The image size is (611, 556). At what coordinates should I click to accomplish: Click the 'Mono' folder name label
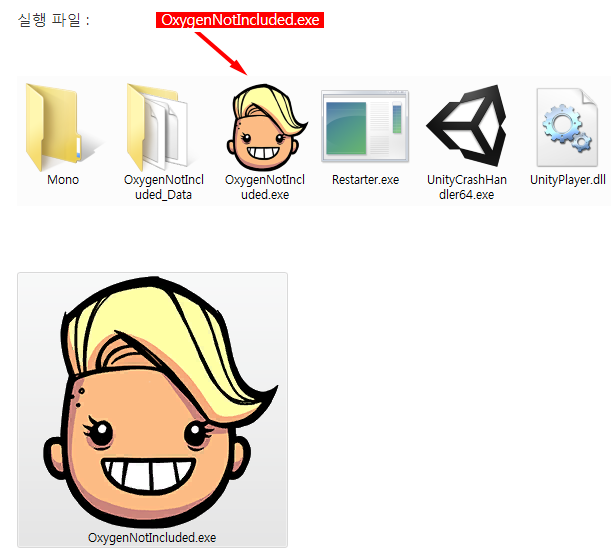click(63, 180)
